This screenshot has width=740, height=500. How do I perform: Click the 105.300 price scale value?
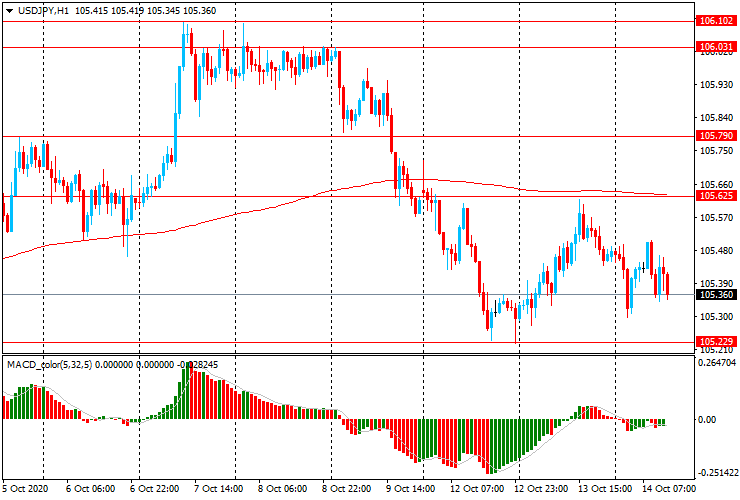[716, 317]
